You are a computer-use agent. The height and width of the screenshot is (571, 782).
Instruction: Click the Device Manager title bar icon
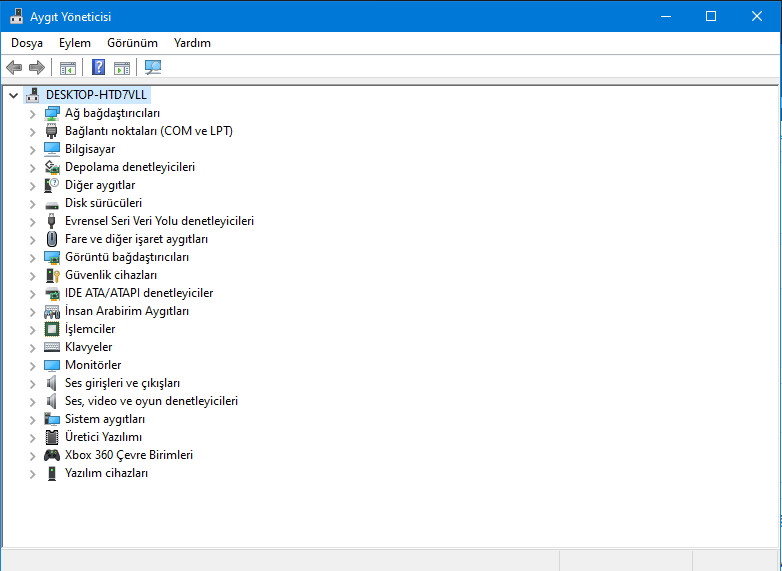click(16, 16)
